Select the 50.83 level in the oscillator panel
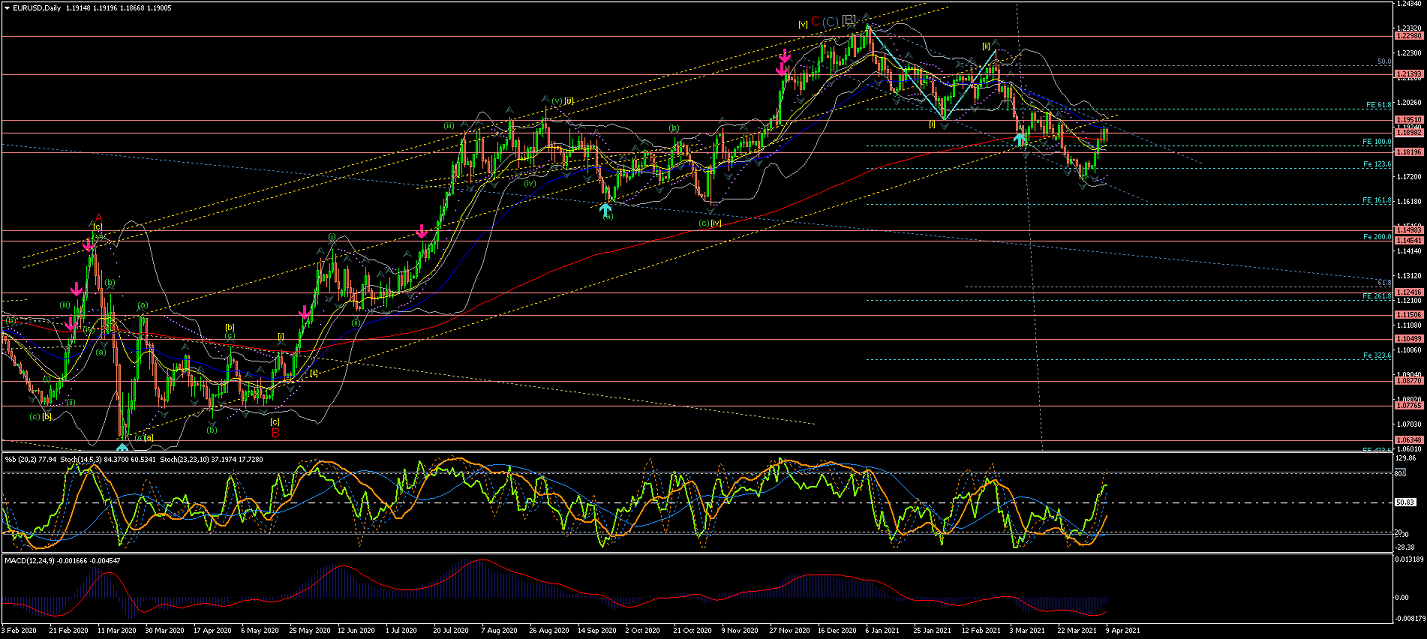Image resolution: width=1427 pixels, height=639 pixels. tap(1407, 503)
